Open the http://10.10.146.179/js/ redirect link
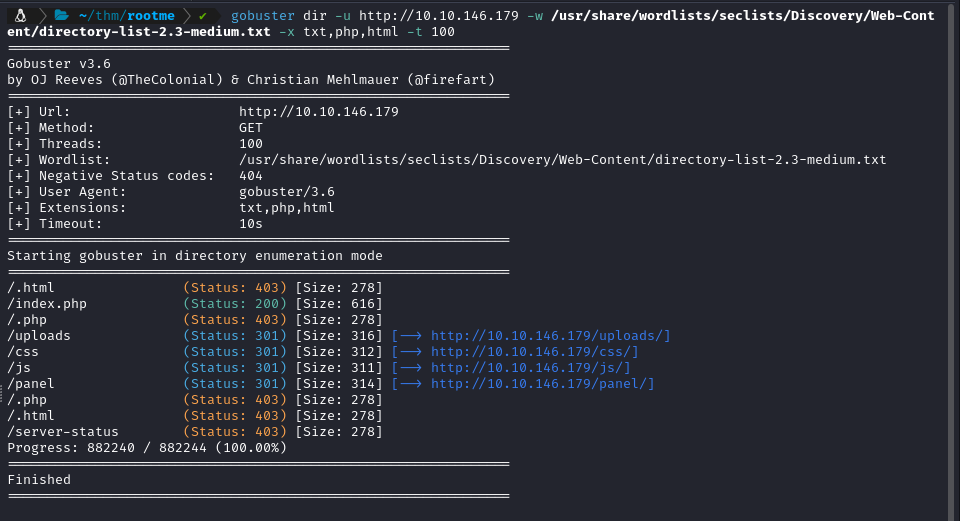 531,368
